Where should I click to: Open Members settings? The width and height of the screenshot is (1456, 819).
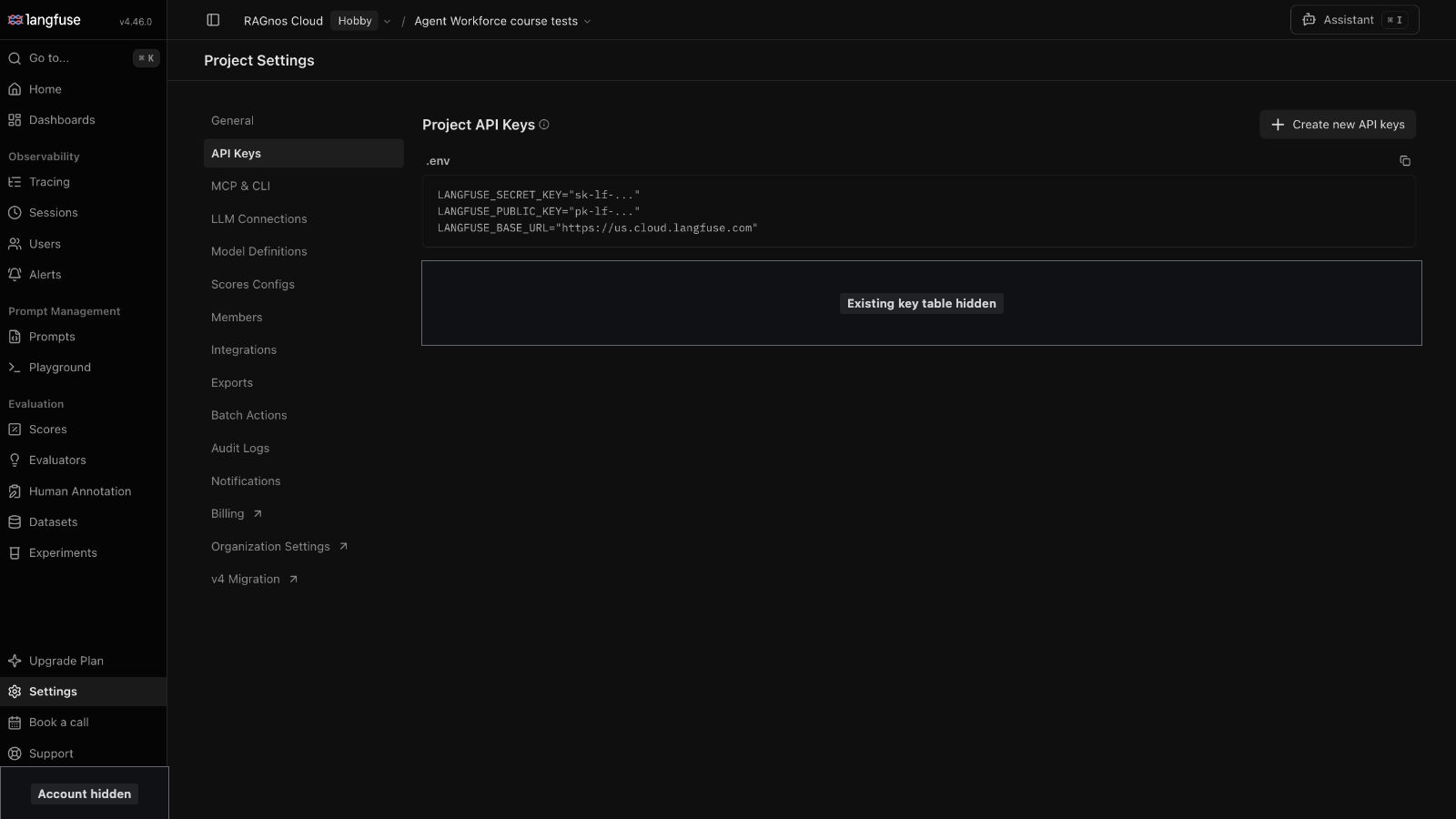[304, 317]
